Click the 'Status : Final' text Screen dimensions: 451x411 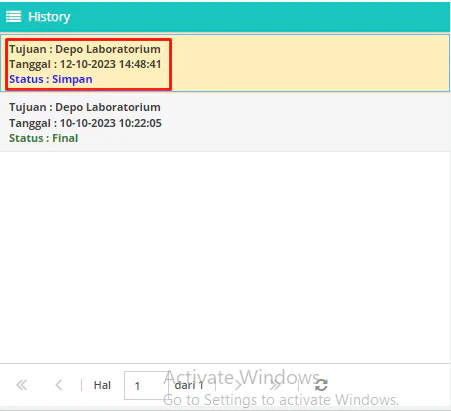point(44,138)
